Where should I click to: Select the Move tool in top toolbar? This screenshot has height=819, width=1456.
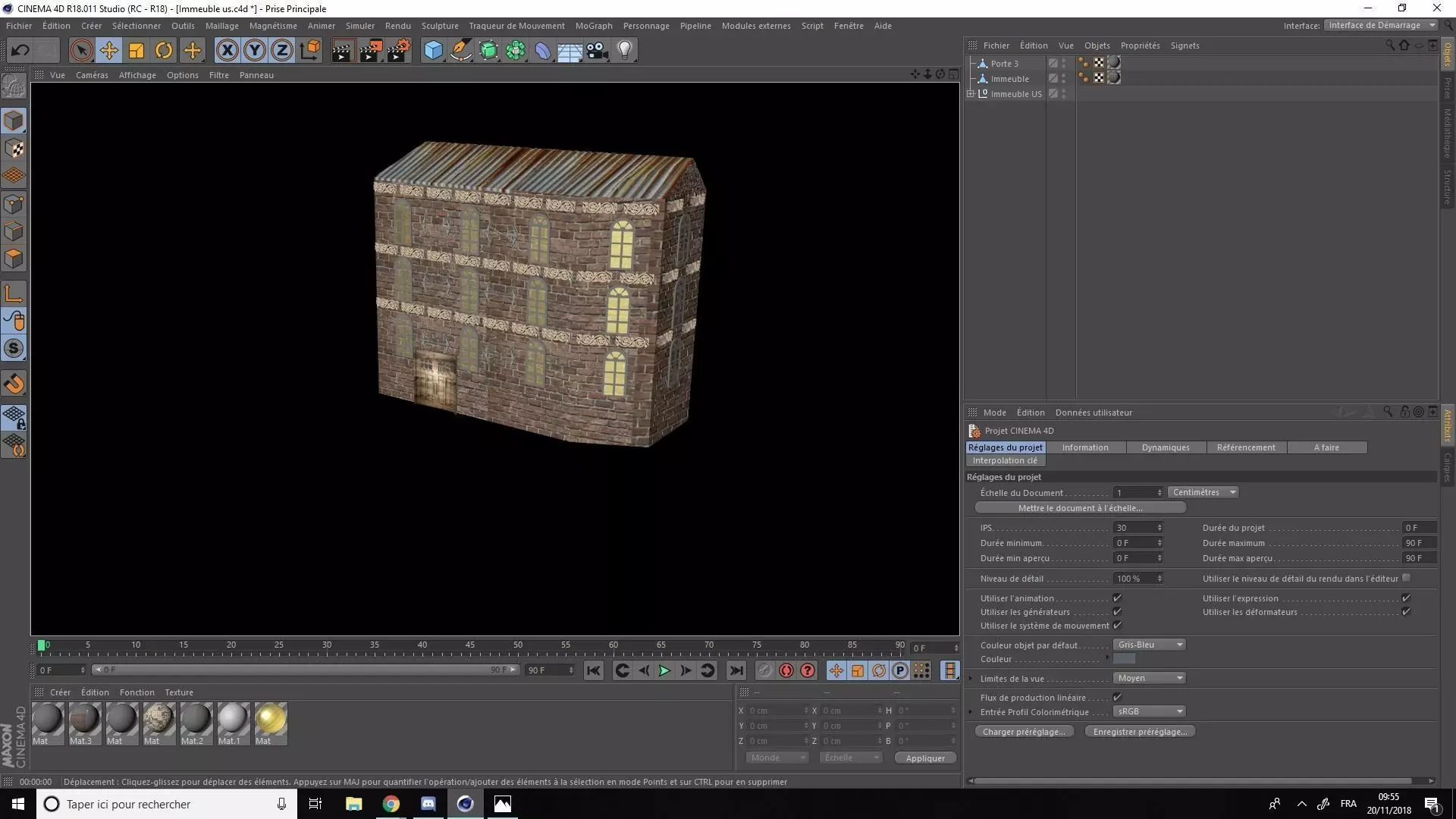tap(109, 51)
